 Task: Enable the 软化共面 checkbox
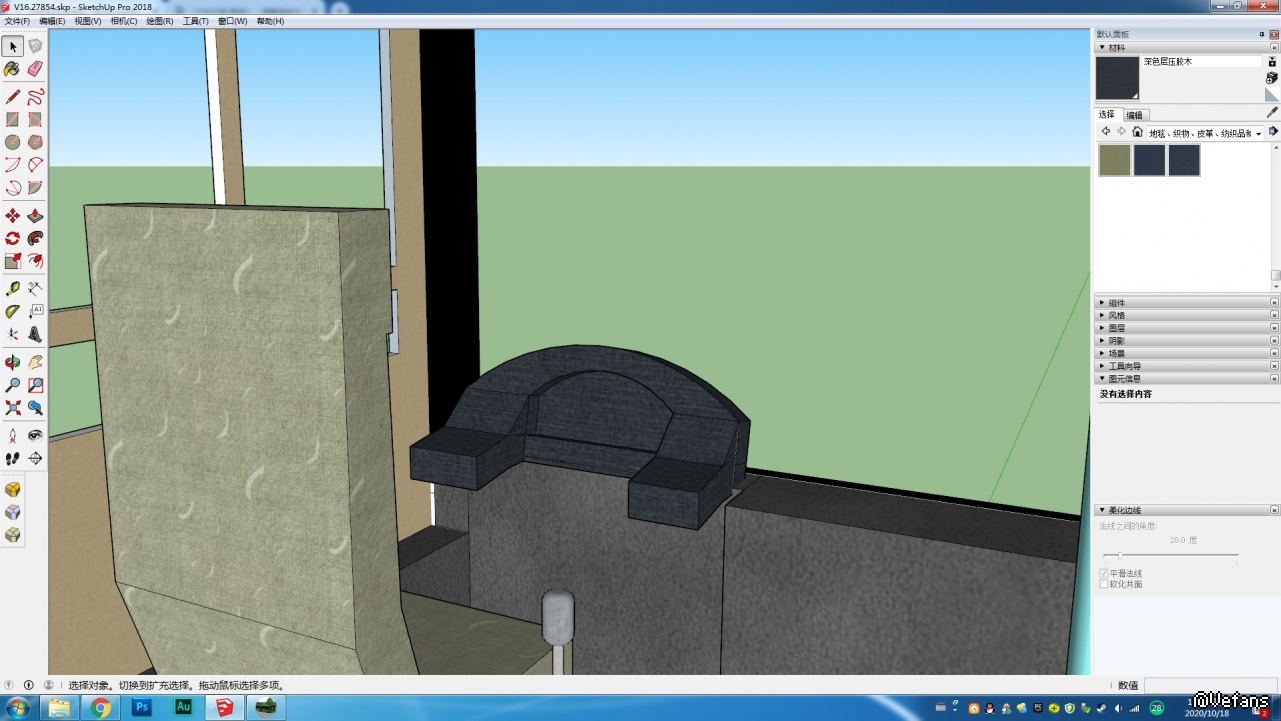coord(1104,584)
